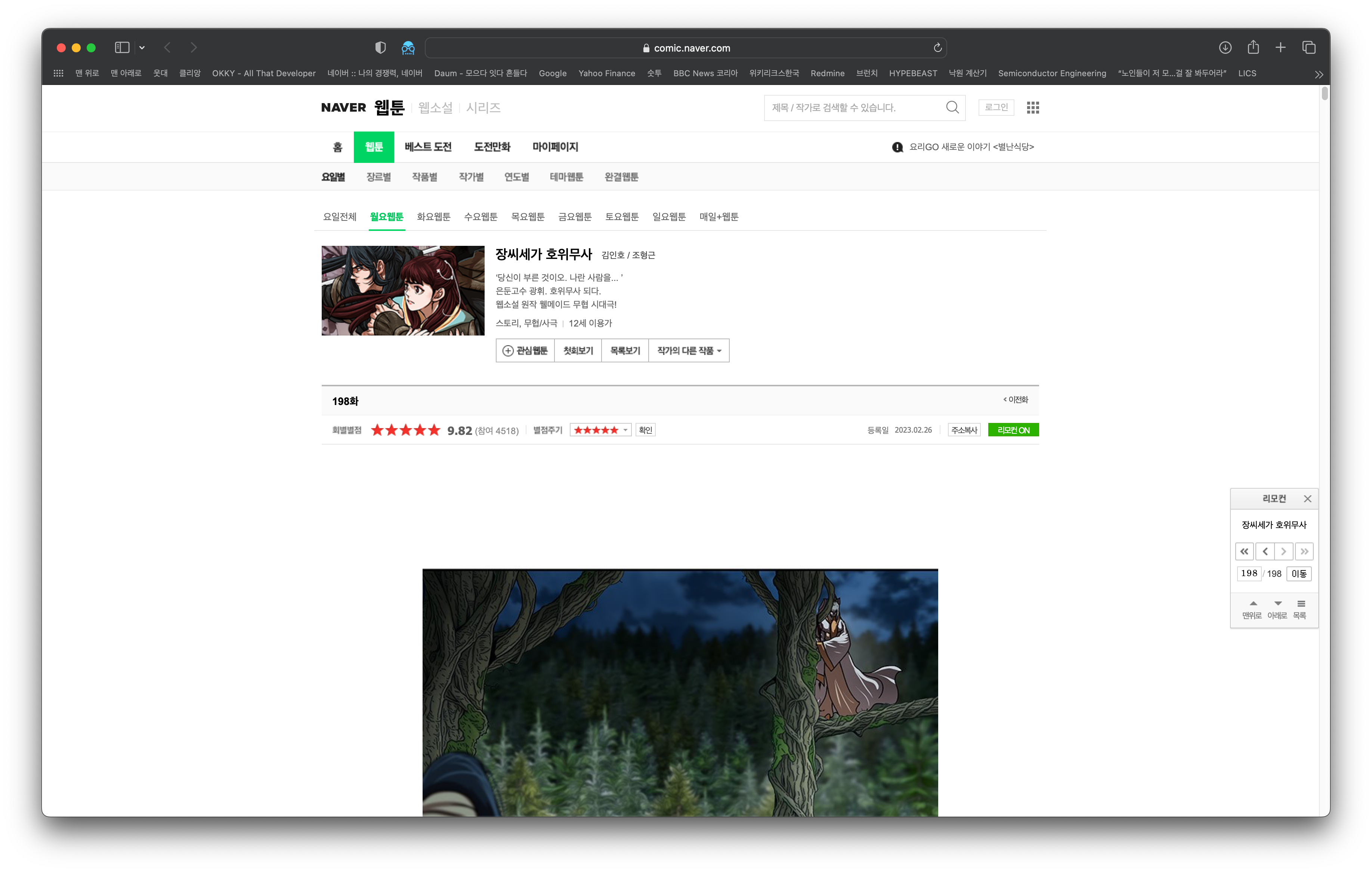Viewport: 1372px width, 872px height.
Task: Open 완결웹툰 submenu item
Action: [x=621, y=177]
